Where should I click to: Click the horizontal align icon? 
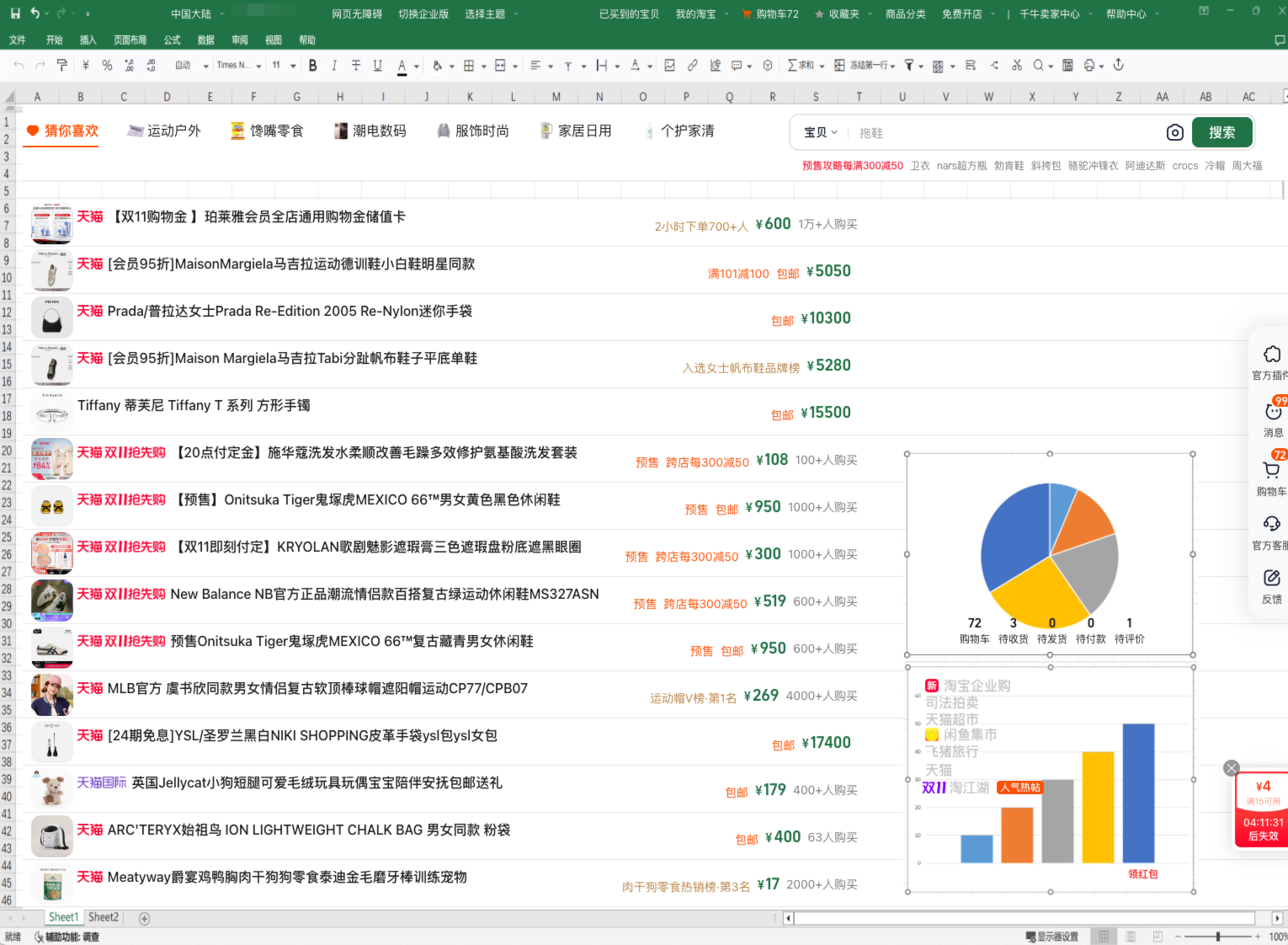(x=535, y=65)
